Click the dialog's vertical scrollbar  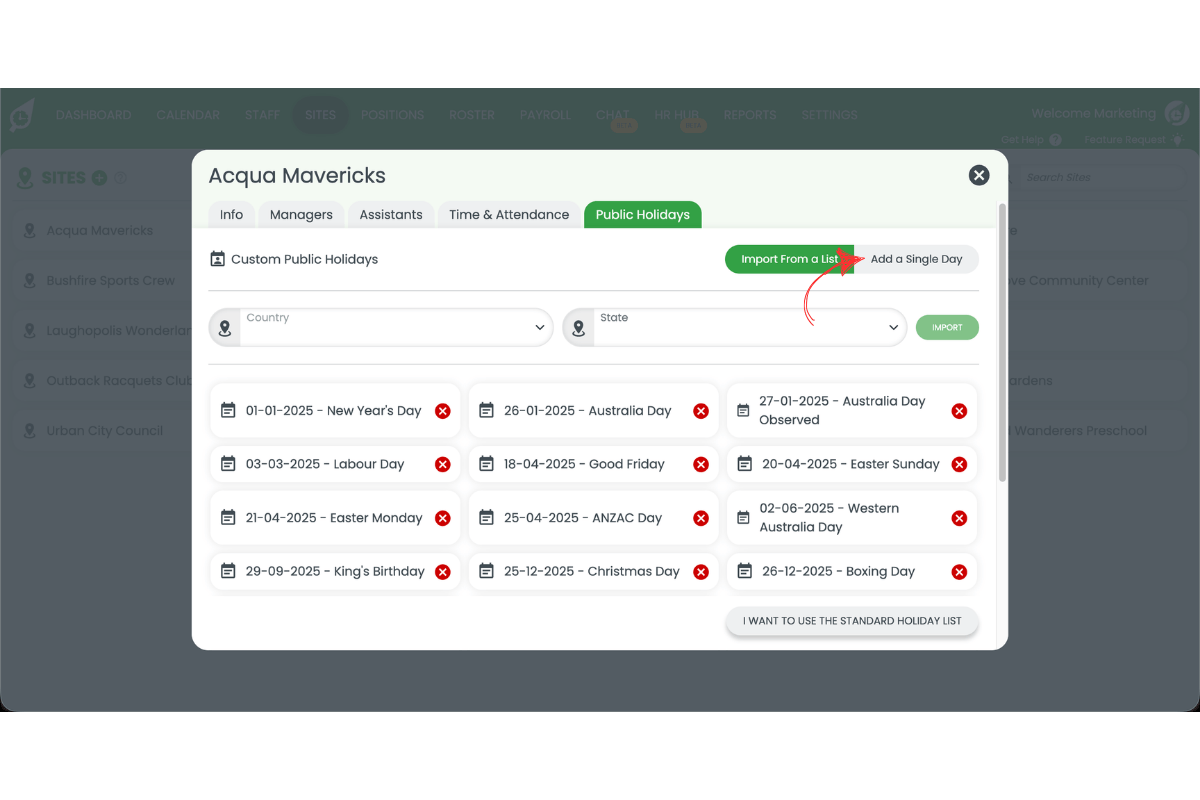pos(1002,340)
